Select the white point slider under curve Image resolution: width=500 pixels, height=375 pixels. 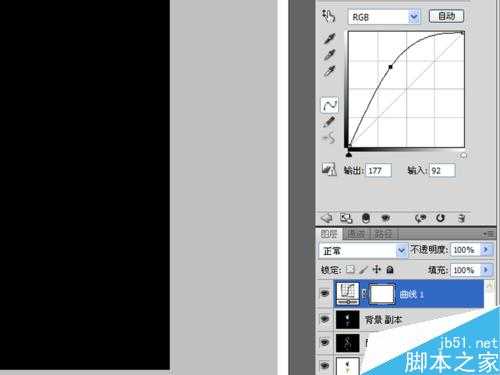(x=463, y=155)
